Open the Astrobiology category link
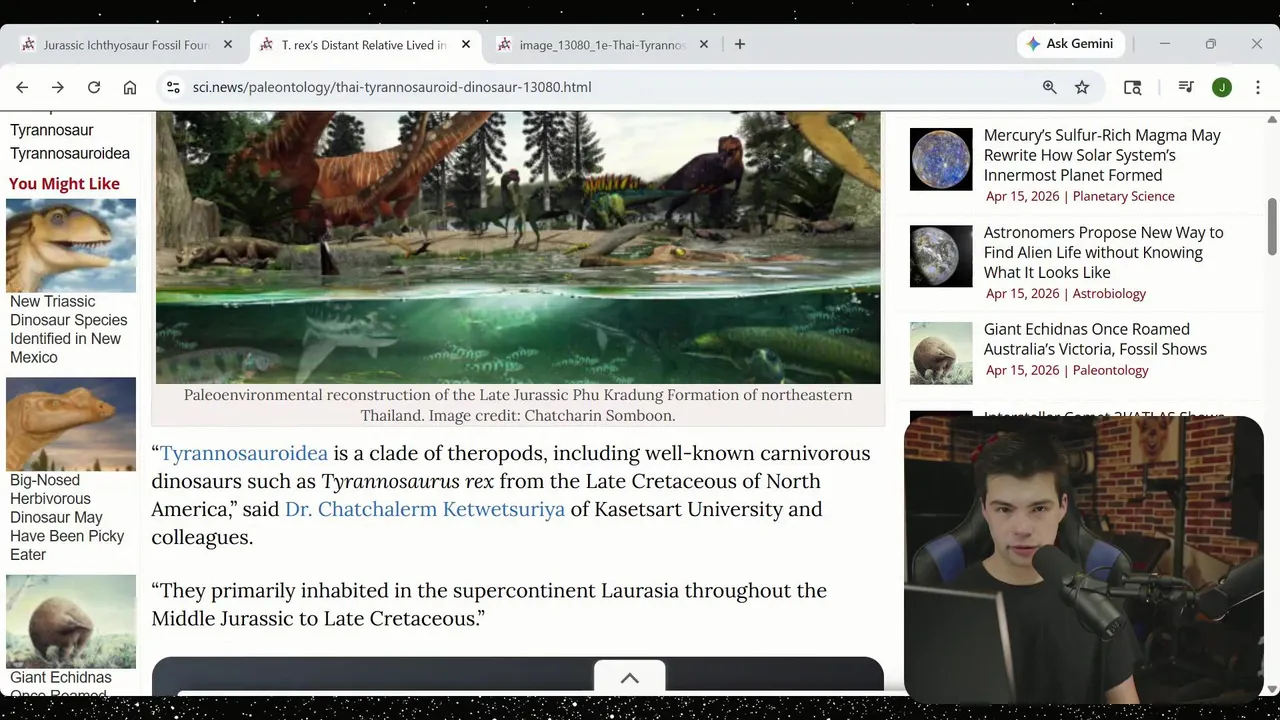 tap(1109, 293)
